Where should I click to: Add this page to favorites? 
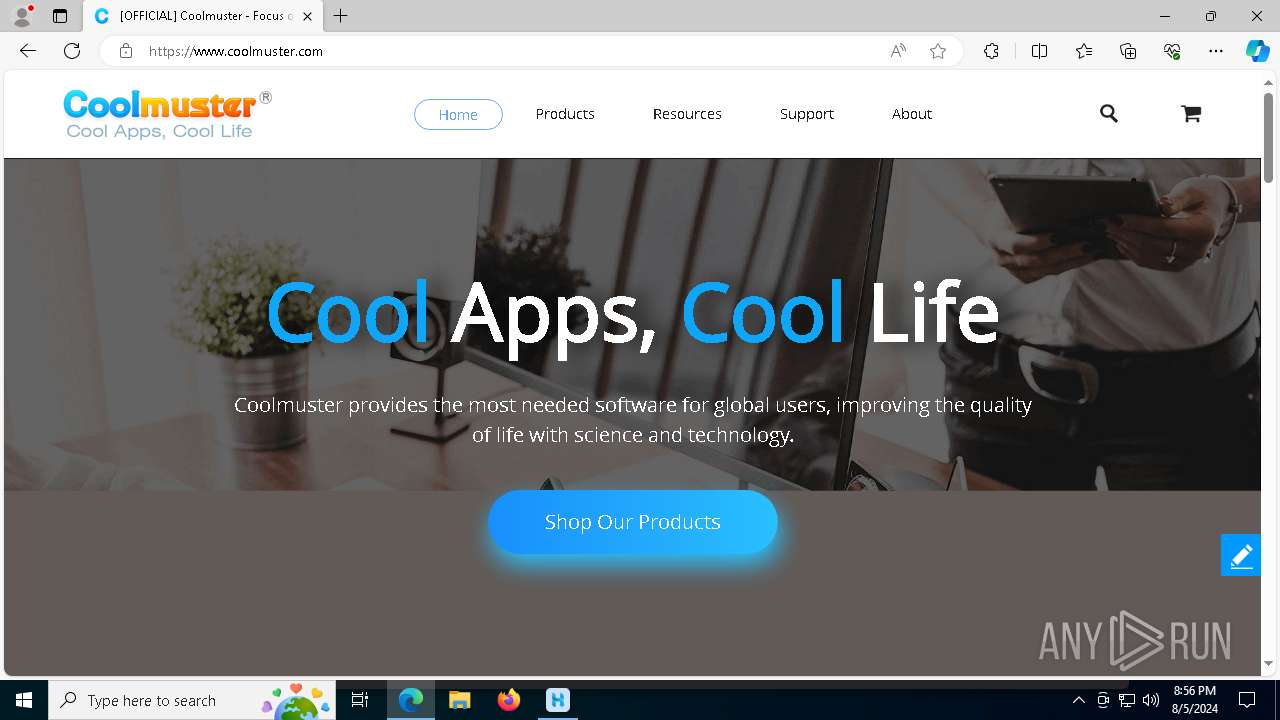938,51
